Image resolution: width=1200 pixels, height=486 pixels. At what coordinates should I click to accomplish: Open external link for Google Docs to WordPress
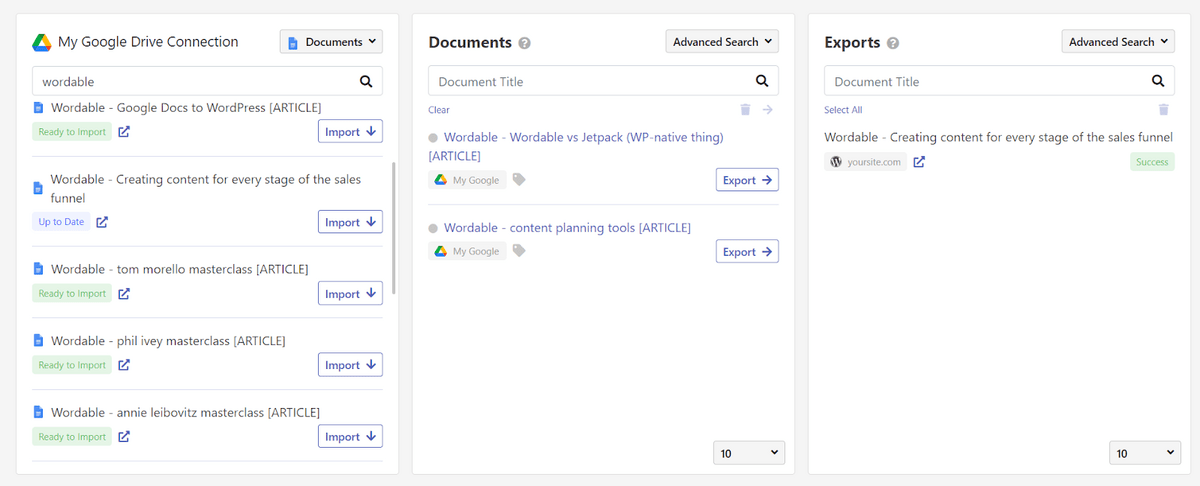point(124,131)
